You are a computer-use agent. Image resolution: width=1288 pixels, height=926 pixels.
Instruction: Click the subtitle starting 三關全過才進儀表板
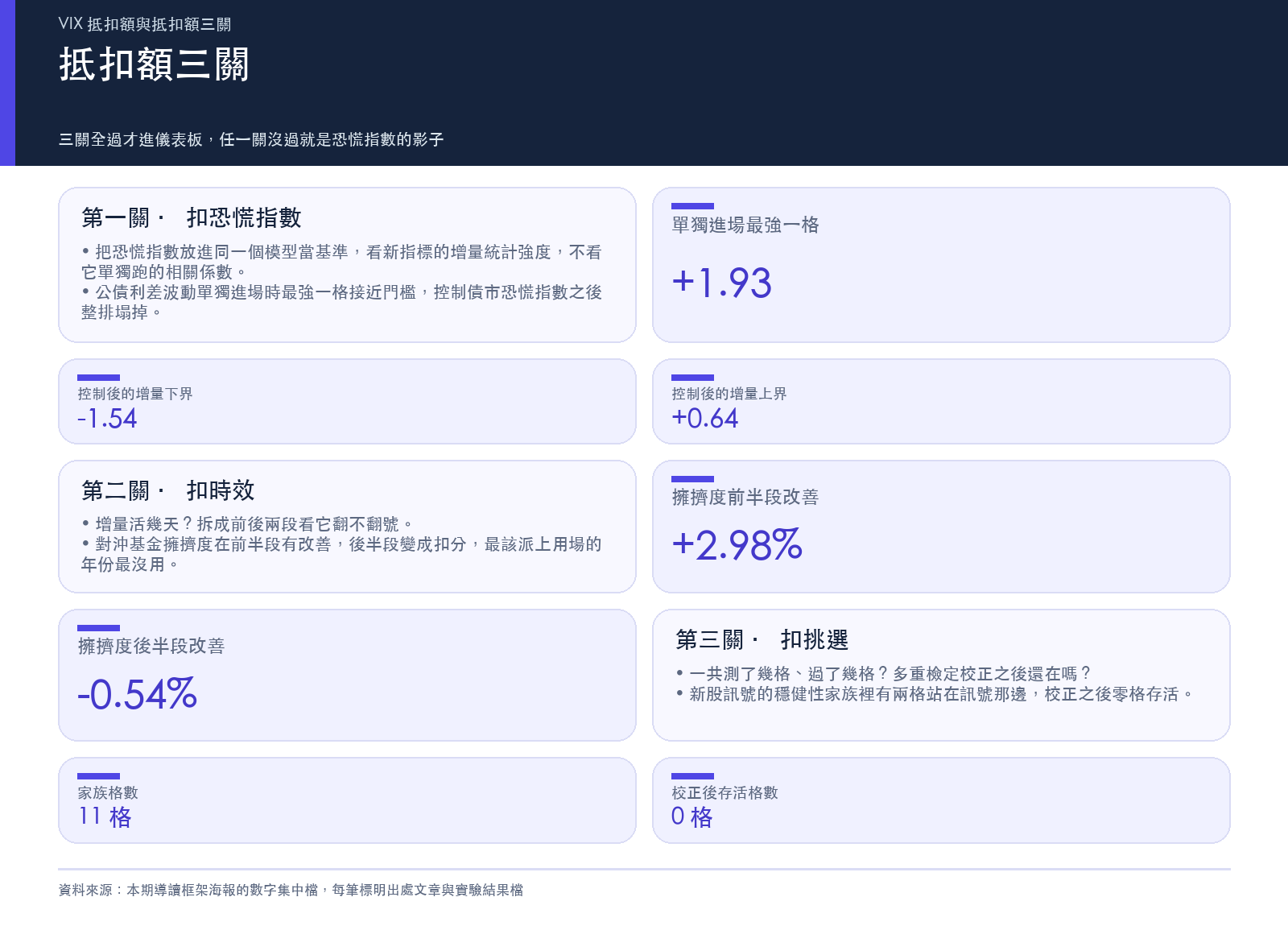point(251,139)
